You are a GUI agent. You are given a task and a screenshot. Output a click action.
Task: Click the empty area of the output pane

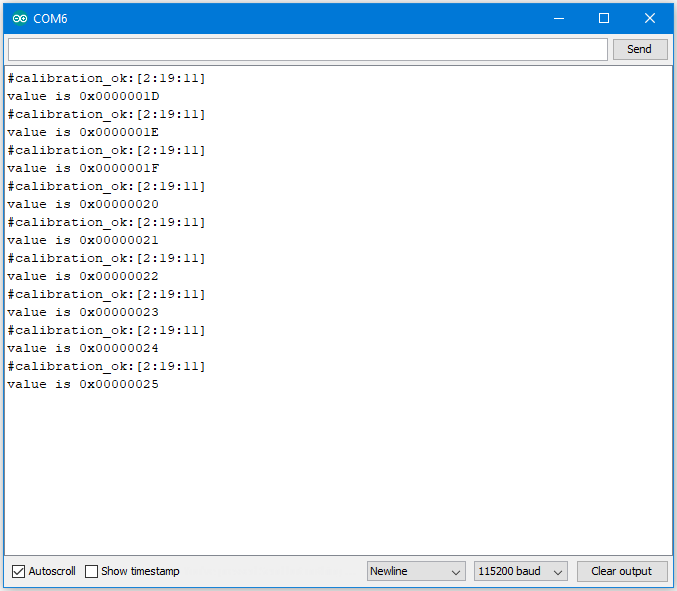point(338,470)
